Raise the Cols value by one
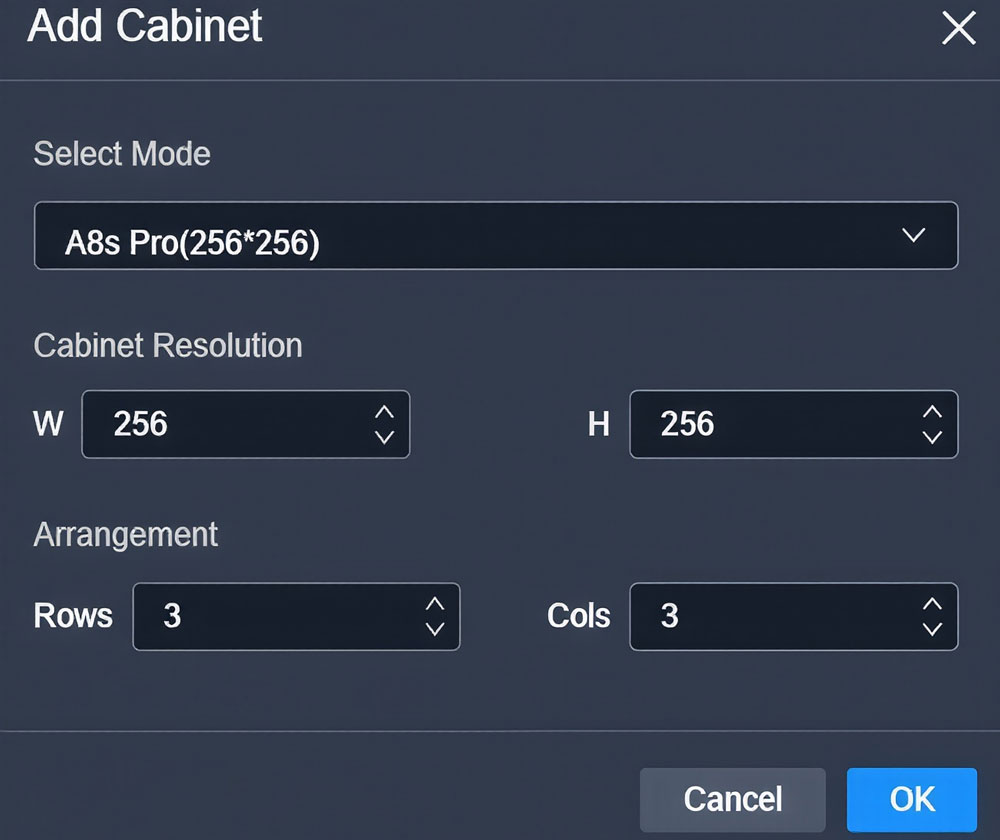Screen dimensions: 1000x840 point(932,604)
